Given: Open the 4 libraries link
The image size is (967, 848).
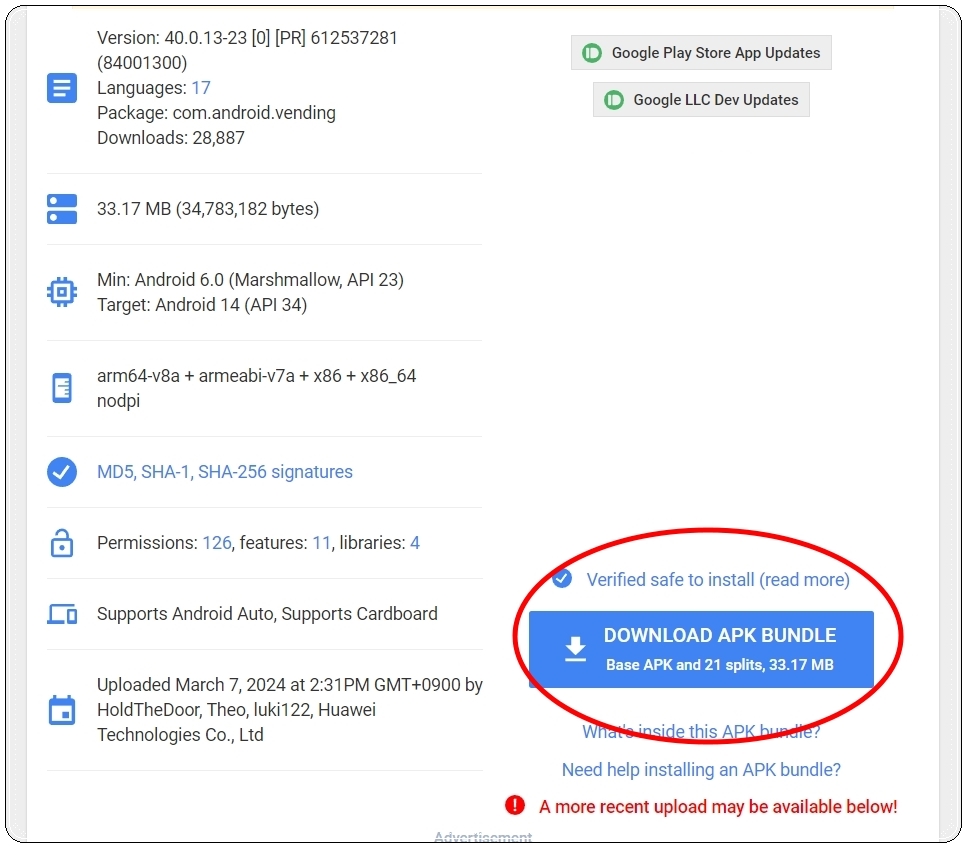Looking at the screenshot, I should click(415, 543).
